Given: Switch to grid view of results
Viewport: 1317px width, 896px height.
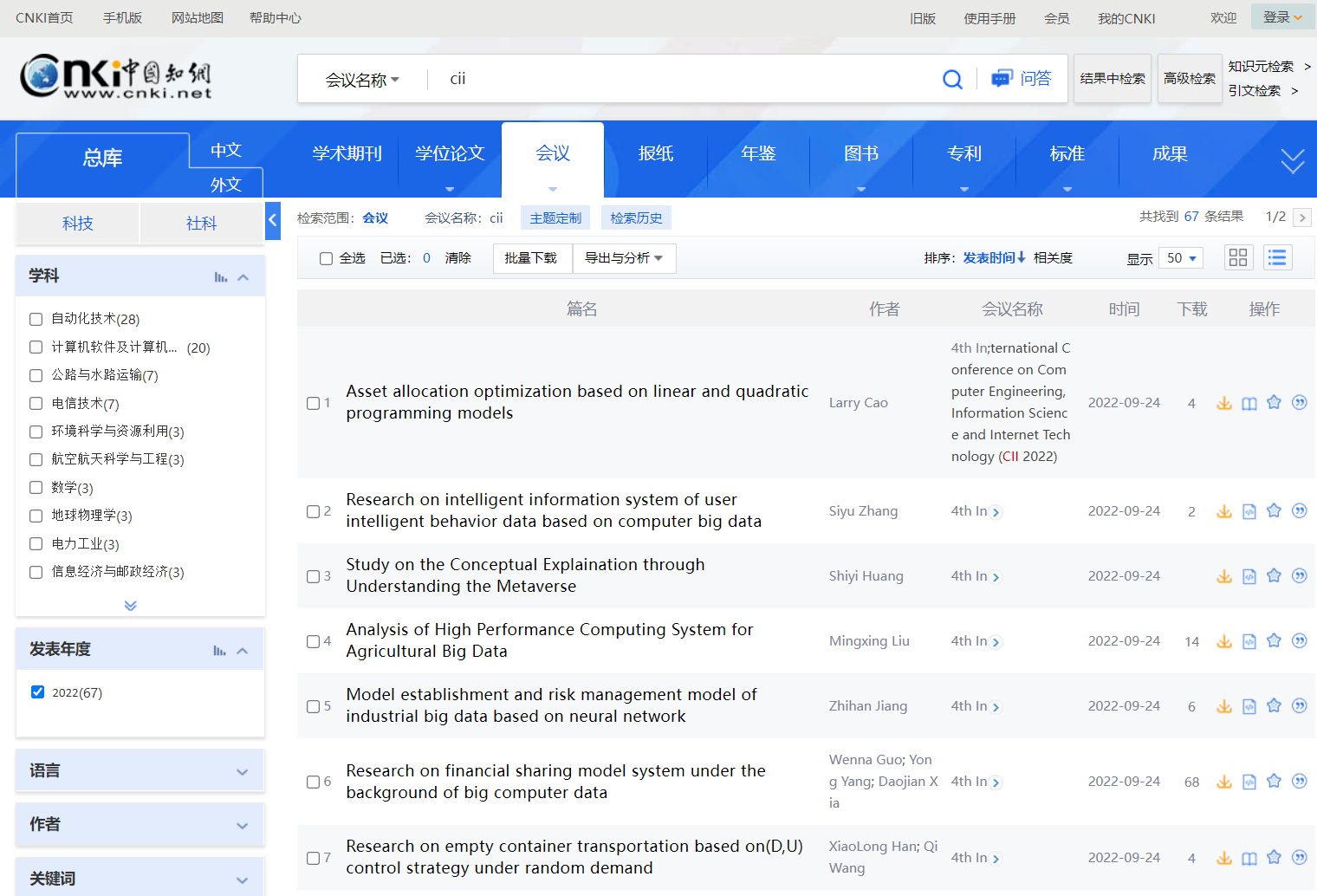Looking at the screenshot, I should coord(1238,257).
